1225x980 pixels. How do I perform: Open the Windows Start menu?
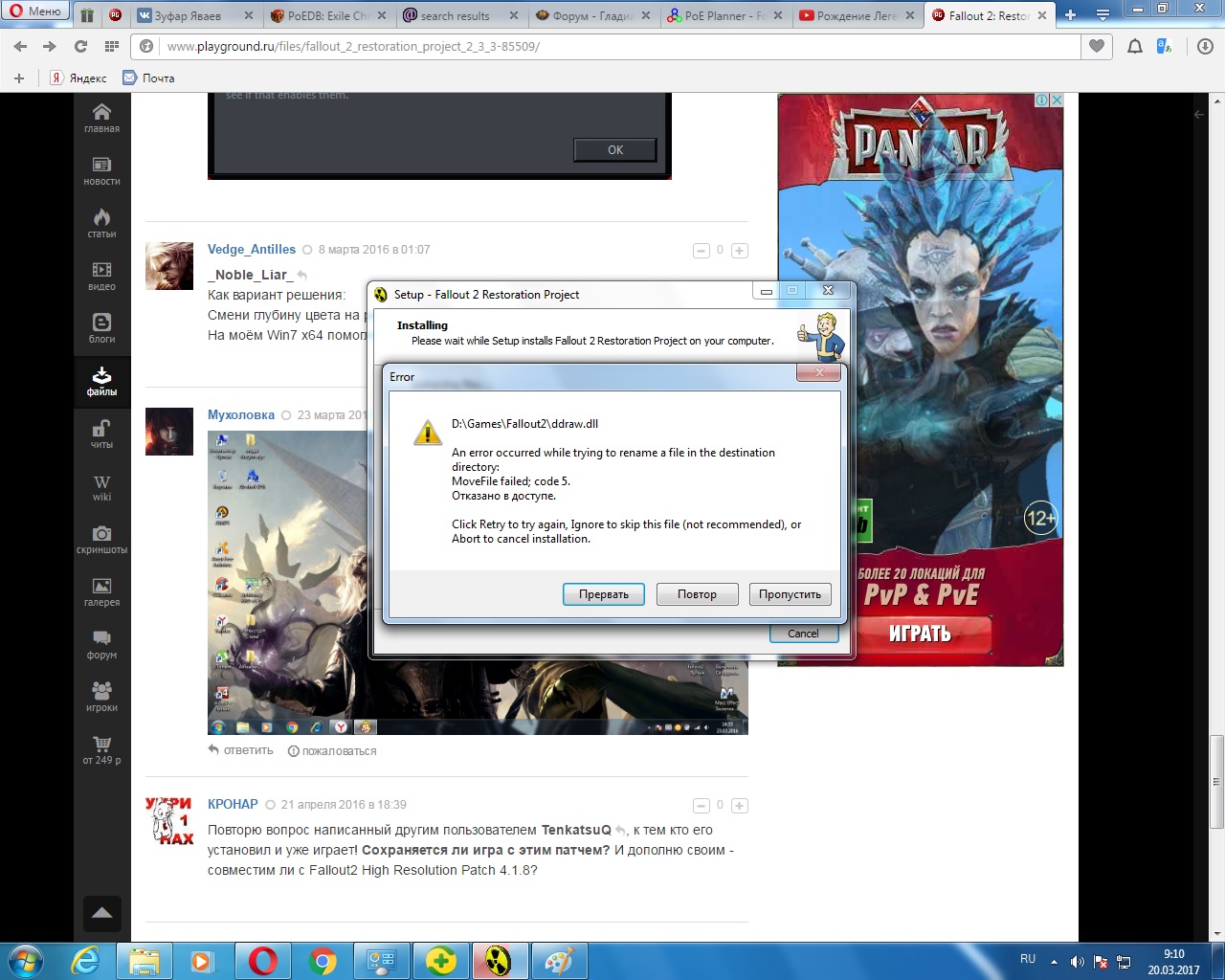pyautogui.click(x=26, y=961)
